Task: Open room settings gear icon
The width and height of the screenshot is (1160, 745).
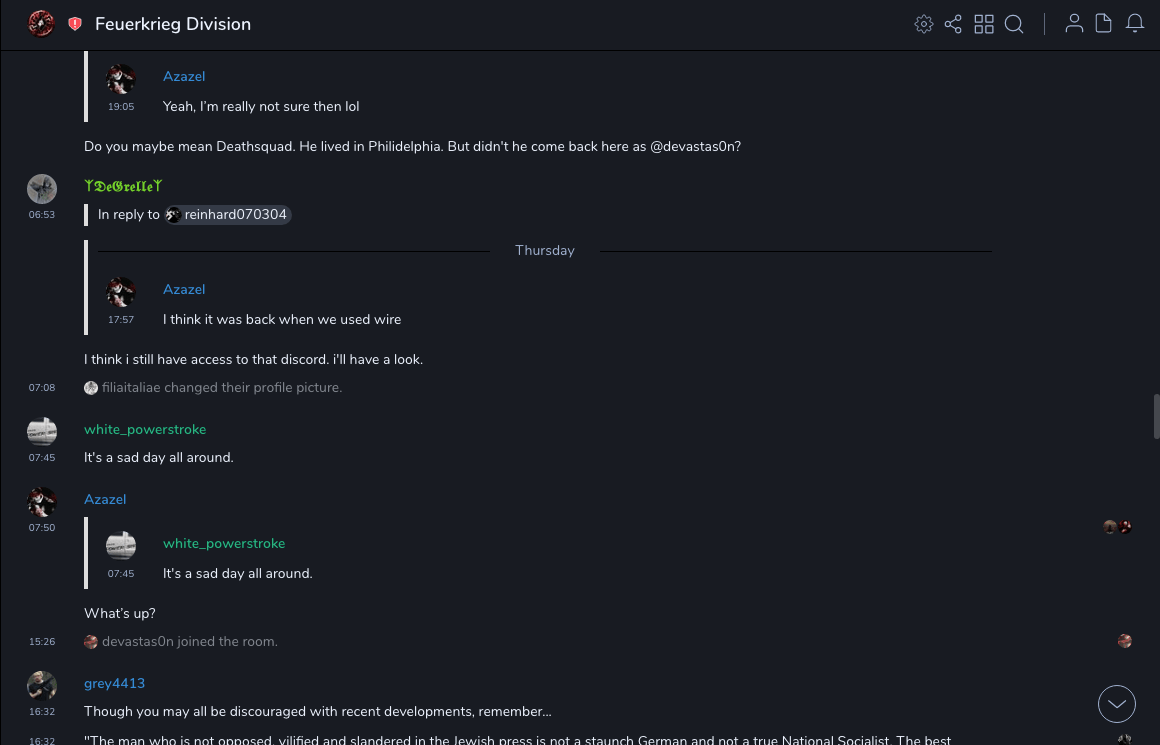Action: pos(923,24)
